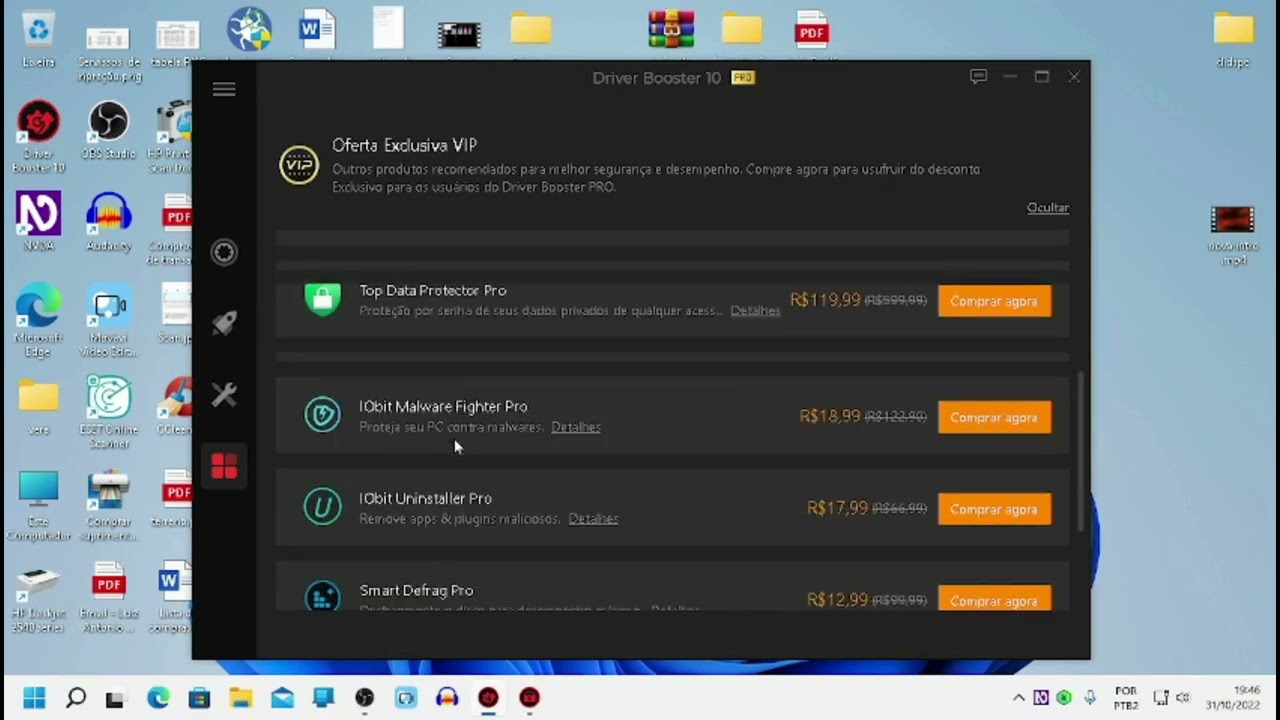Click the PRO badge next to title

click(743, 77)
